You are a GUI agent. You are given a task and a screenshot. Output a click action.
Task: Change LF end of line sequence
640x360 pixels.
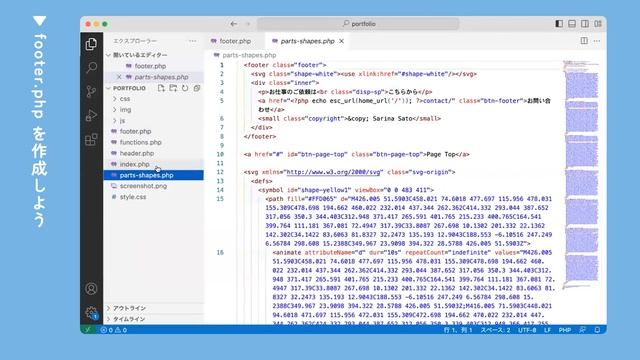click(x=547, y=330)
